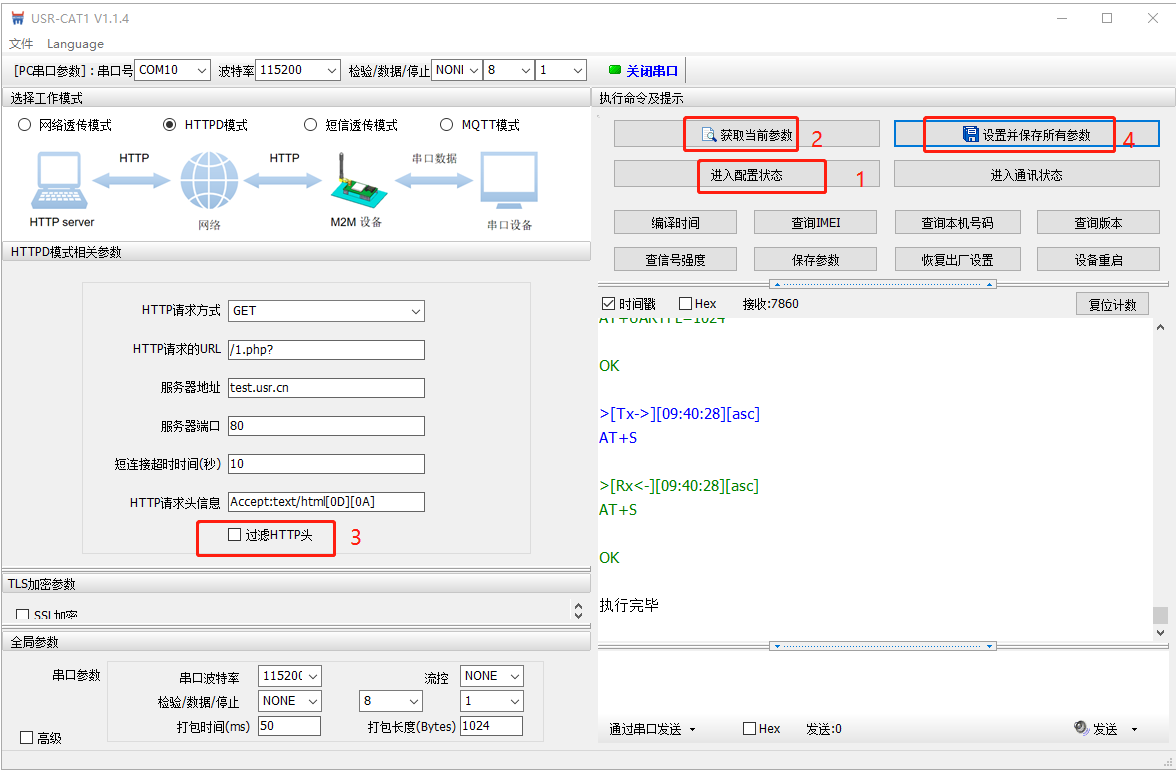
Task: Expand the HTTP请求方式 GET dropdown
Action: click(326, 311)
